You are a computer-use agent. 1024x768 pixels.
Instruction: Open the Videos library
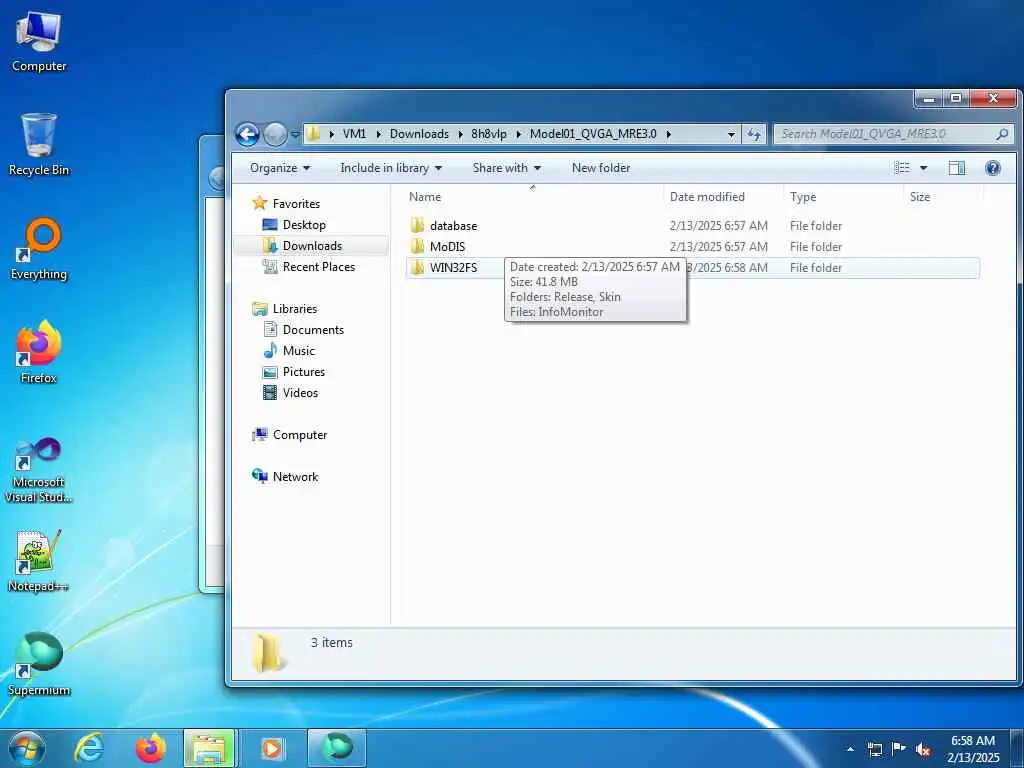(x=300, y=392)
